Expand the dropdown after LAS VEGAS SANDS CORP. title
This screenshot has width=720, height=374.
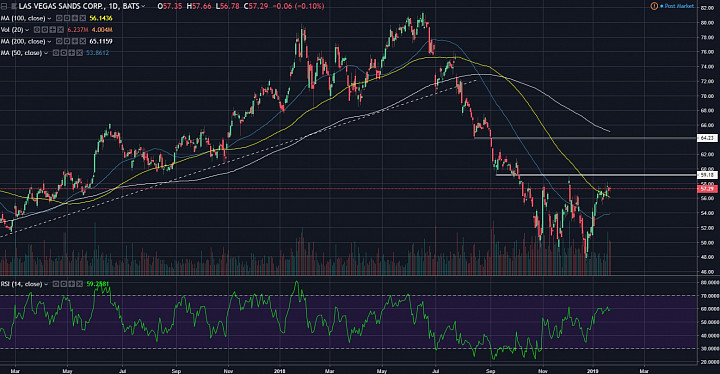coord(143,6)
